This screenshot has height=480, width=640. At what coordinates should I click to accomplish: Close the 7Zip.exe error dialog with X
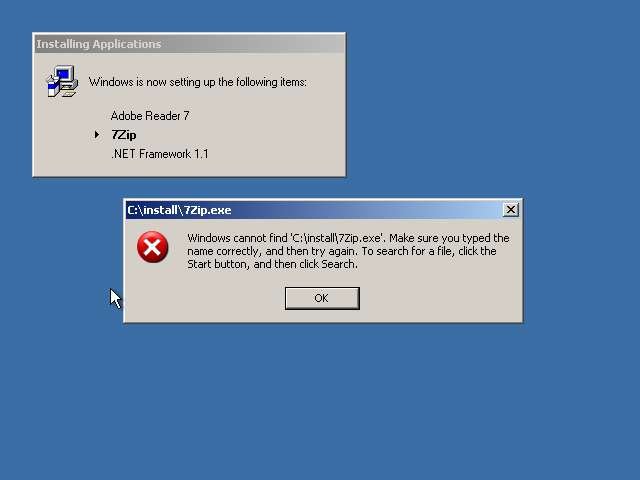click(510, 210)
